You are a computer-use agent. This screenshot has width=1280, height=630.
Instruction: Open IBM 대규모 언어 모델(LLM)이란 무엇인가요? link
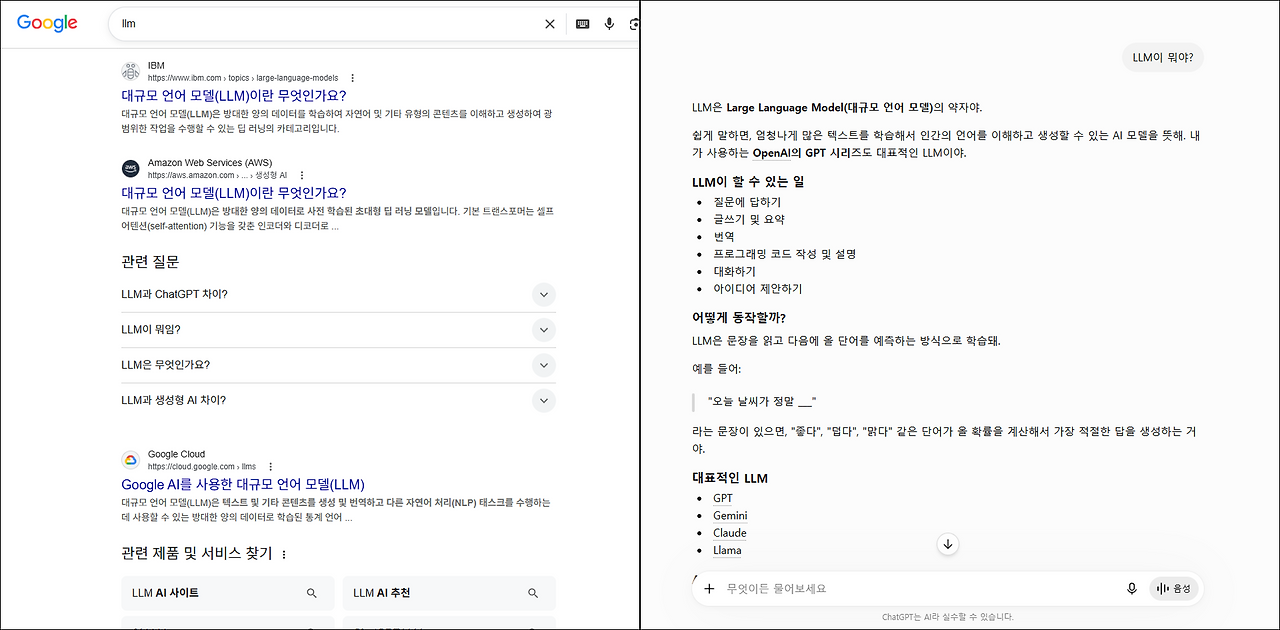[234, 96]
